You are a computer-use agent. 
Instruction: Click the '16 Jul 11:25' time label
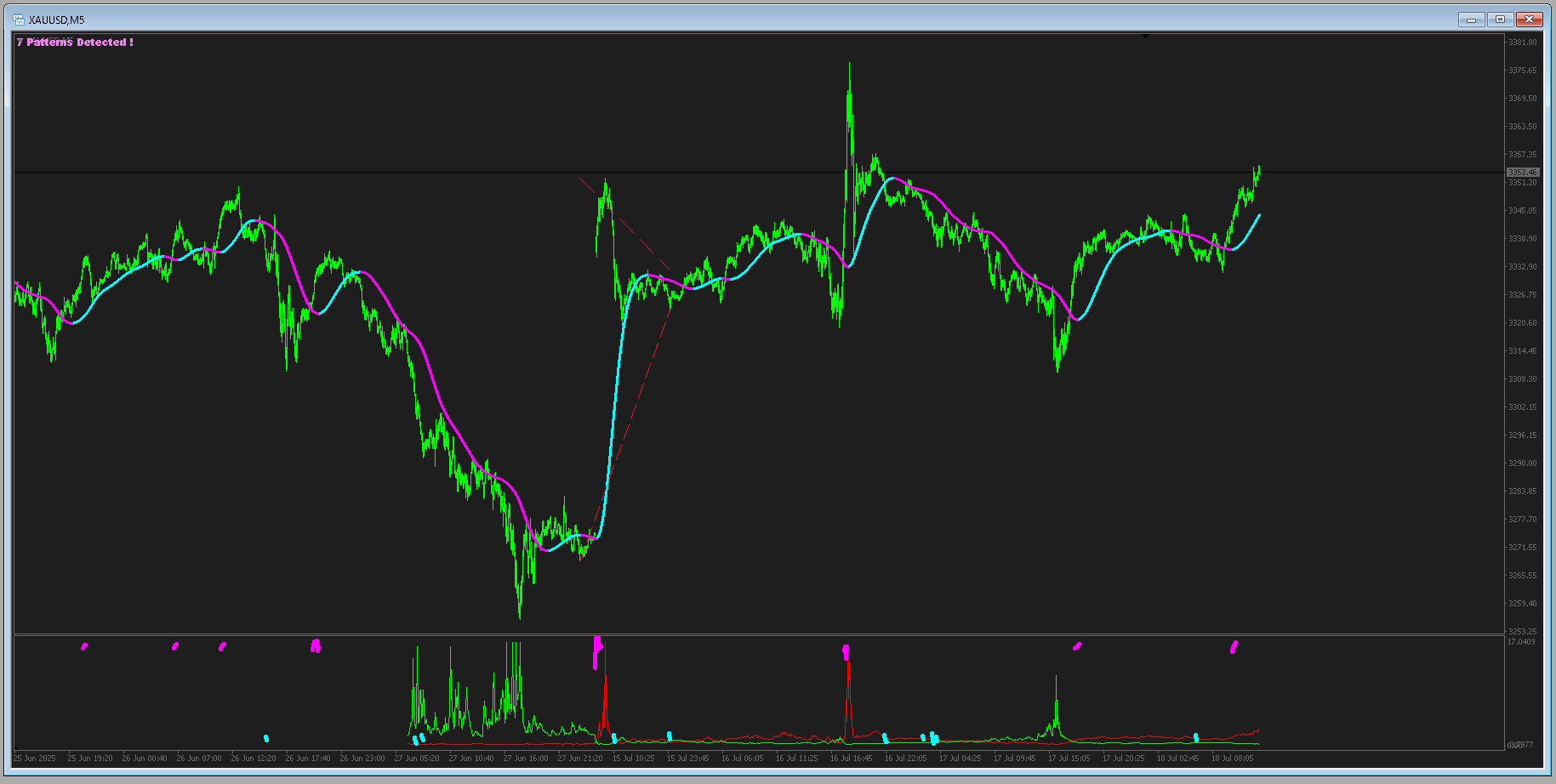(797, 758)
